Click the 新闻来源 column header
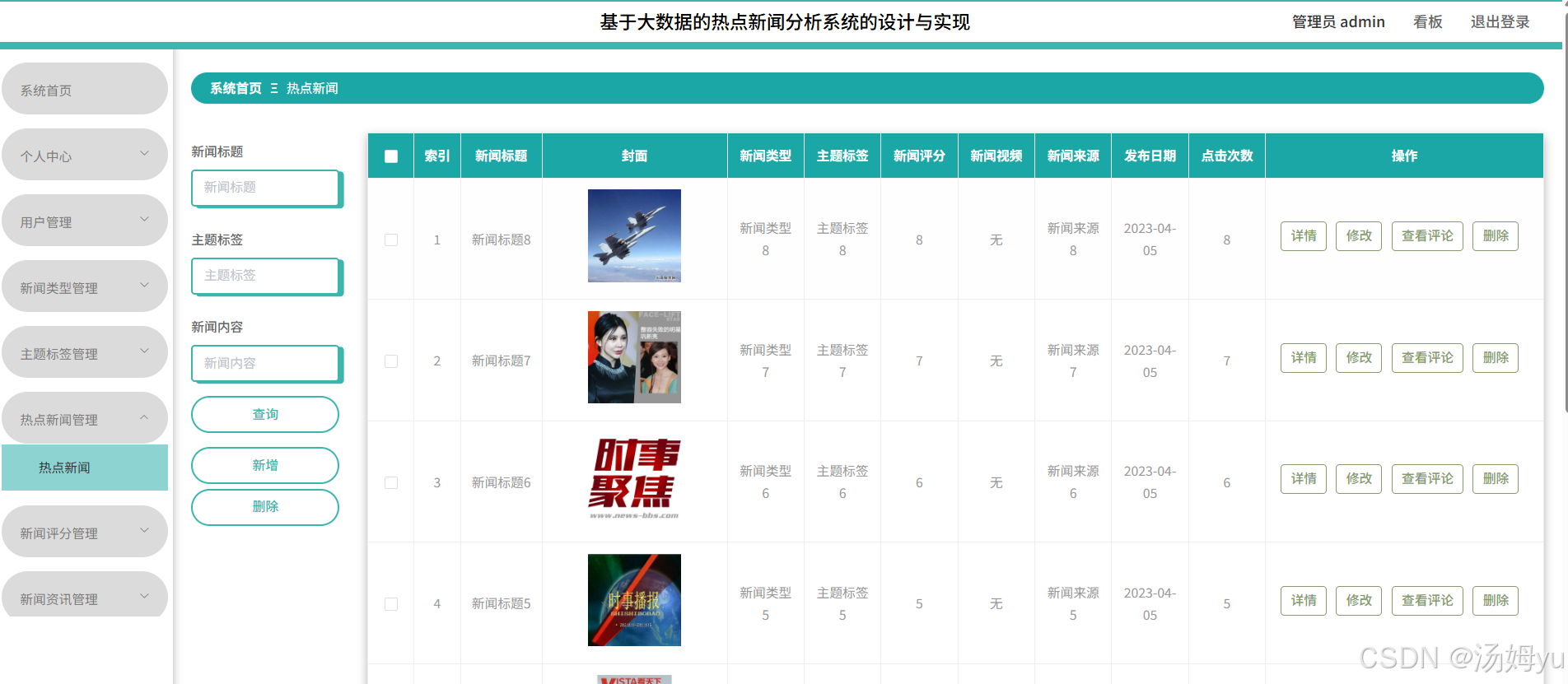The height and width of the screenshot is (684, 1568). 1073,156
